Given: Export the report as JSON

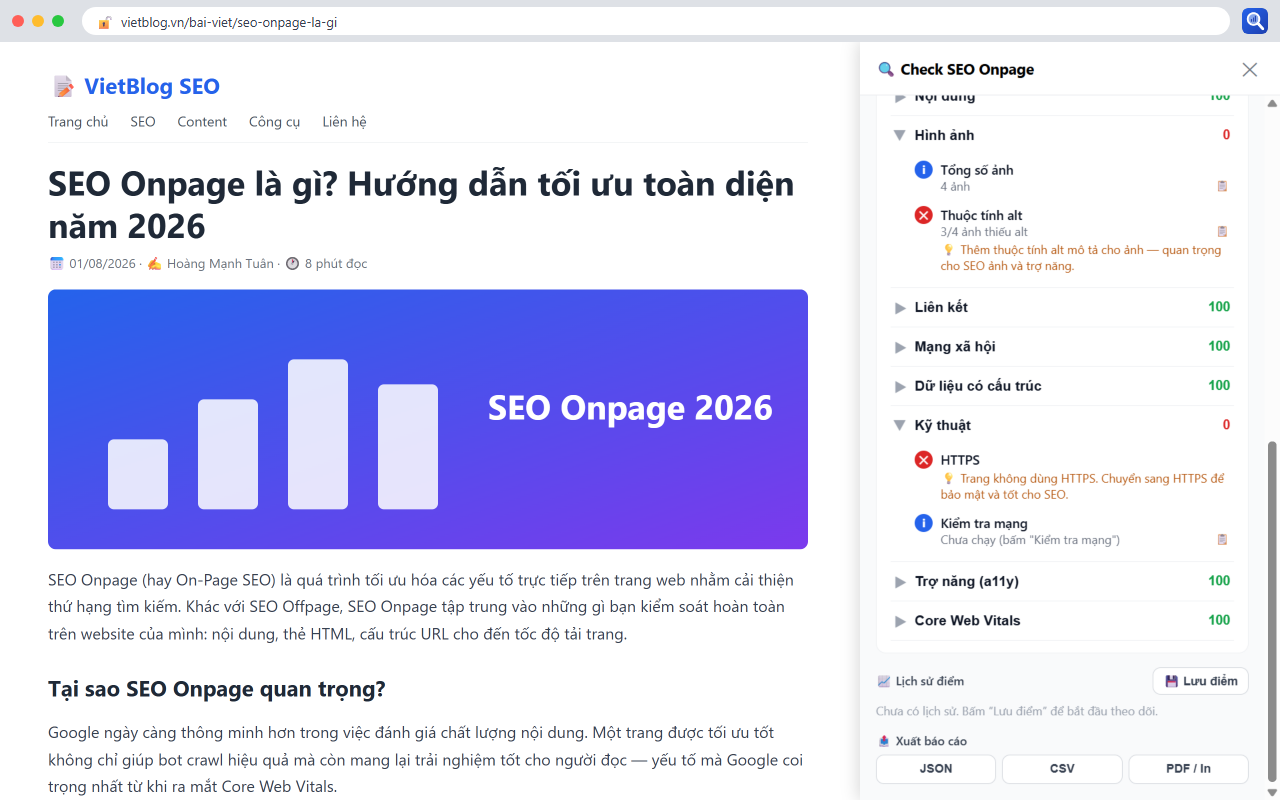Looking at the screenshot, I should click(x=936, y=769).
